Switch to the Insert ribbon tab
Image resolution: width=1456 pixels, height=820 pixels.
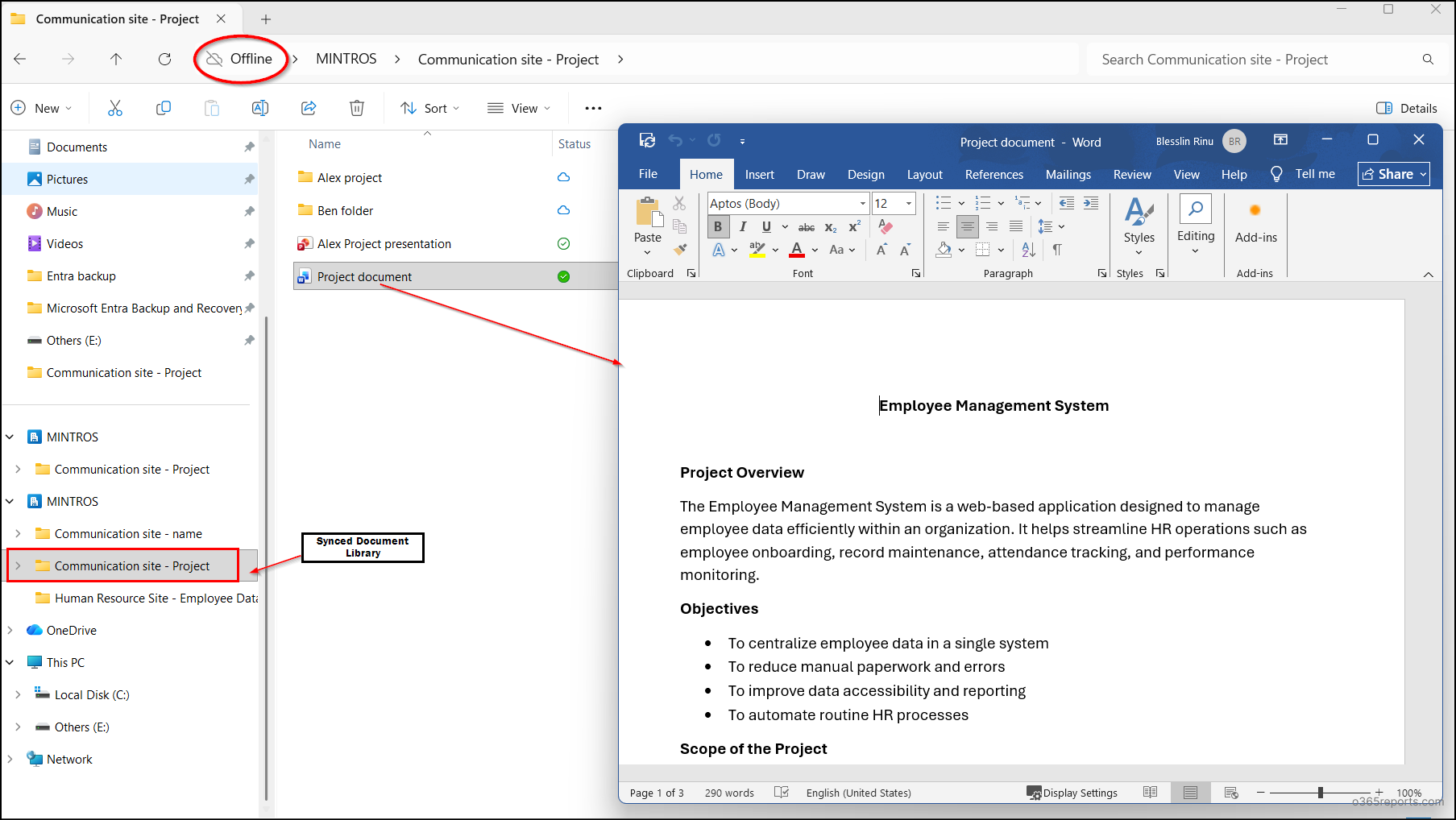760,174
